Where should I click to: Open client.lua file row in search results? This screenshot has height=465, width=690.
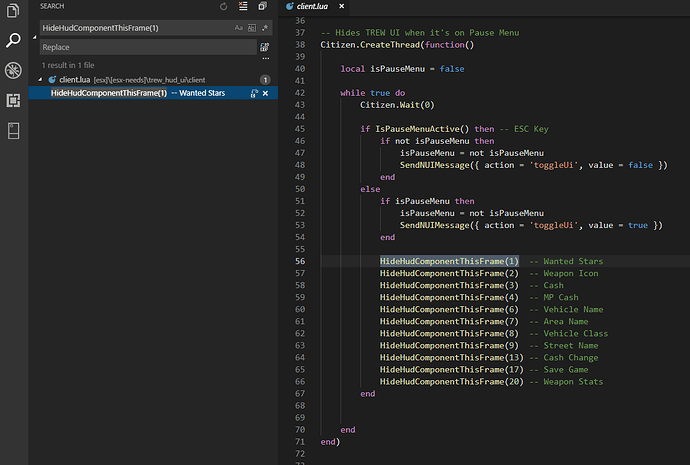(152, 80)
